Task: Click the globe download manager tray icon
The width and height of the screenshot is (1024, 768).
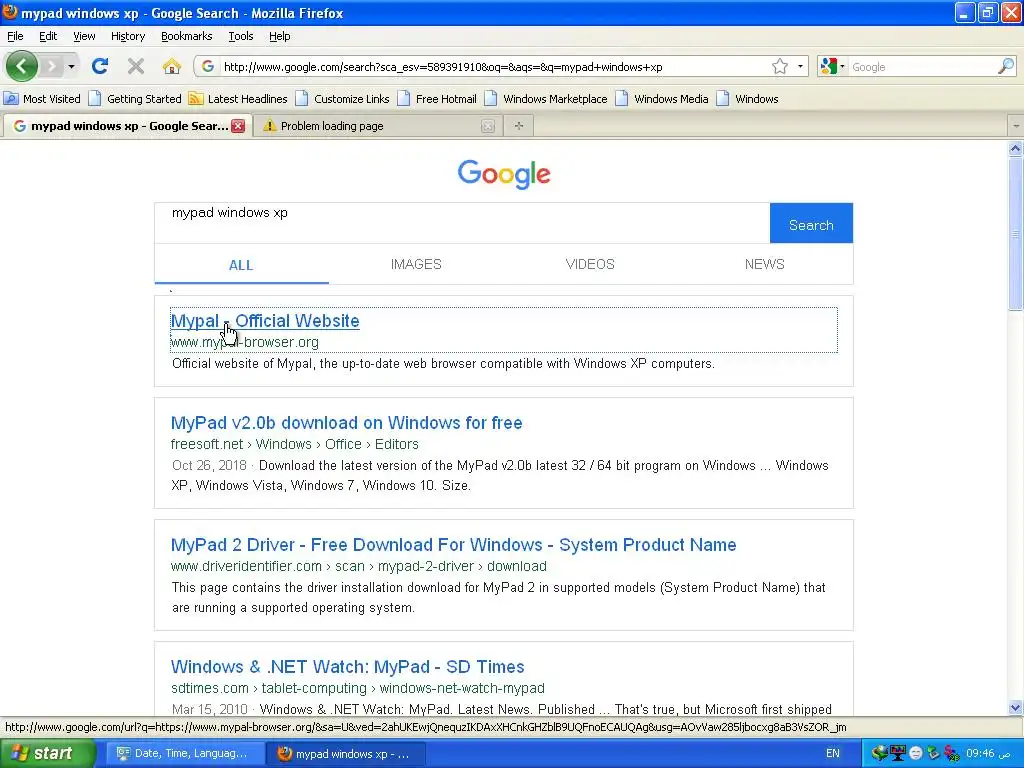Action: [879, 753]
